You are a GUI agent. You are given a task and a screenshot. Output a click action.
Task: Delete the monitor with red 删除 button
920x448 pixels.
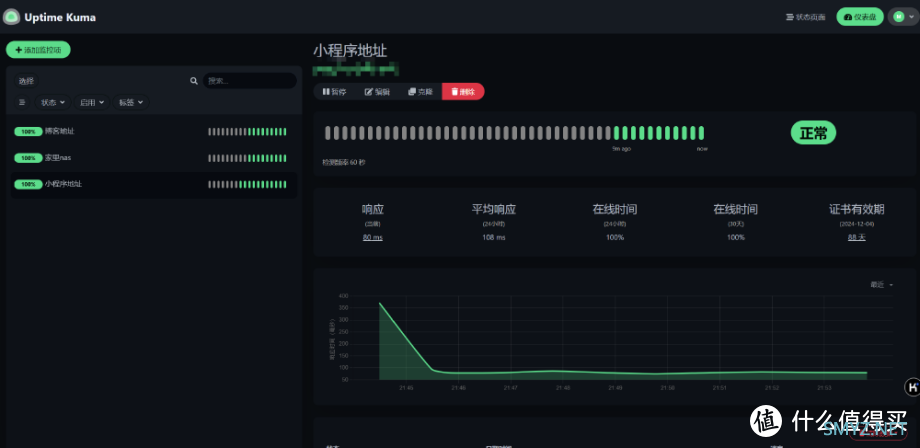click(463, 91)
